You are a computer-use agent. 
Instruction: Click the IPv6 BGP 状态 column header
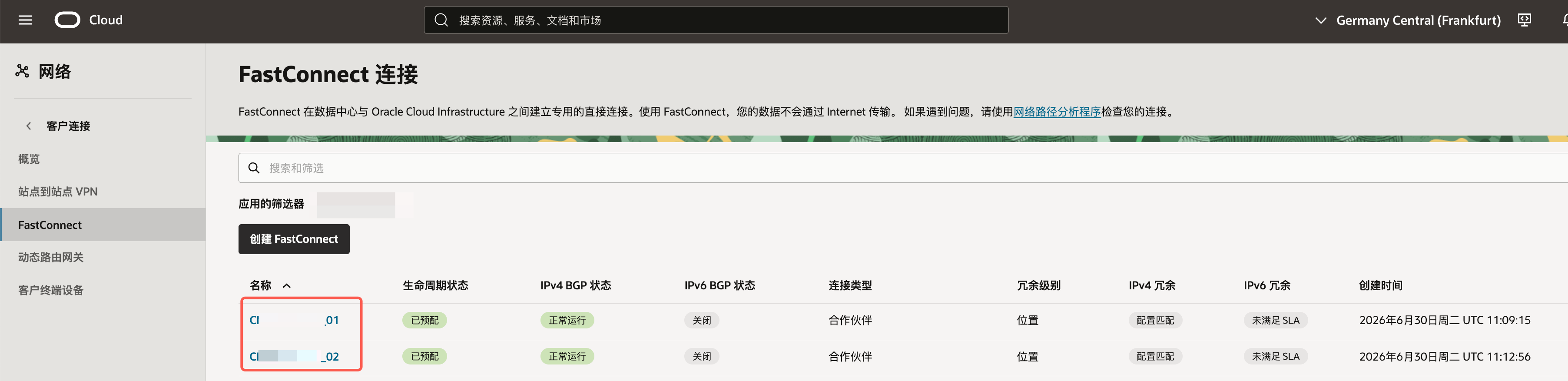(x=719, y=285)
